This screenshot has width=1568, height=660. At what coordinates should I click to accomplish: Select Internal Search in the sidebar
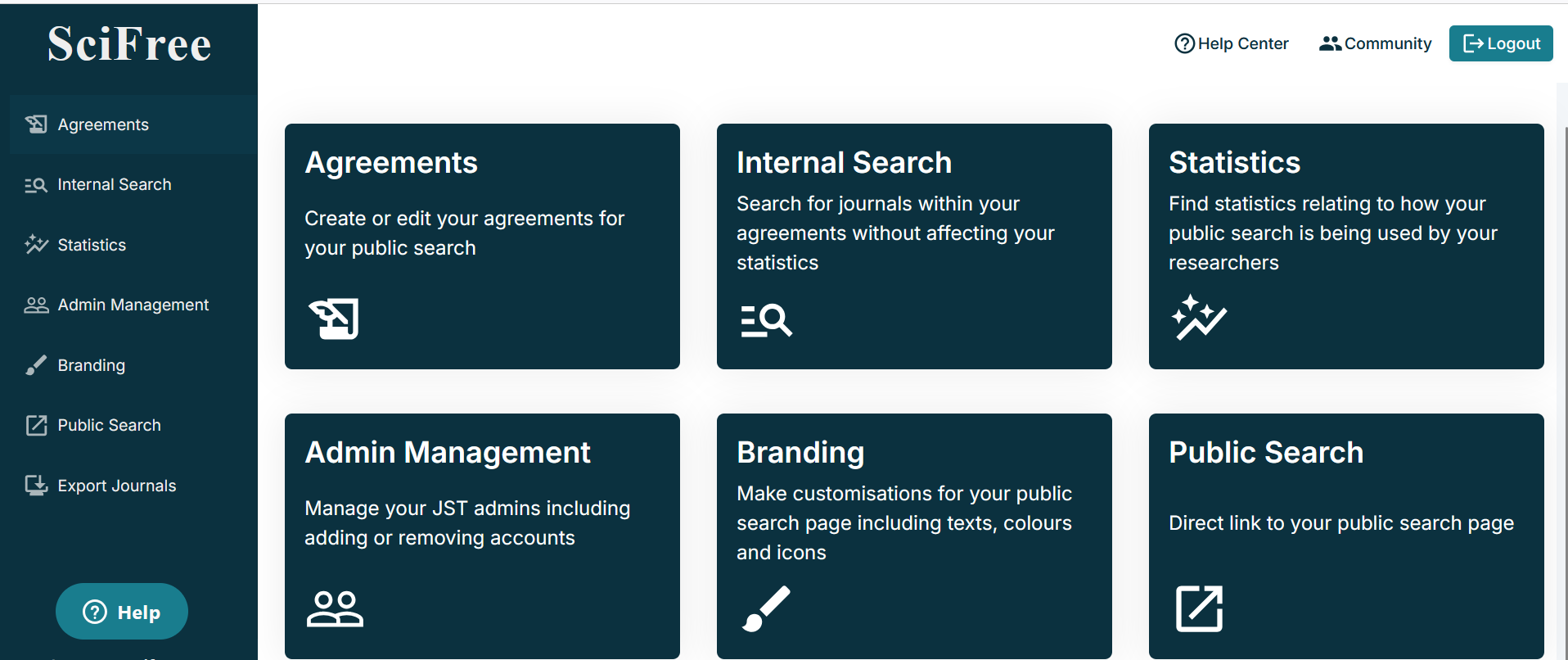[x=114, y=185]
